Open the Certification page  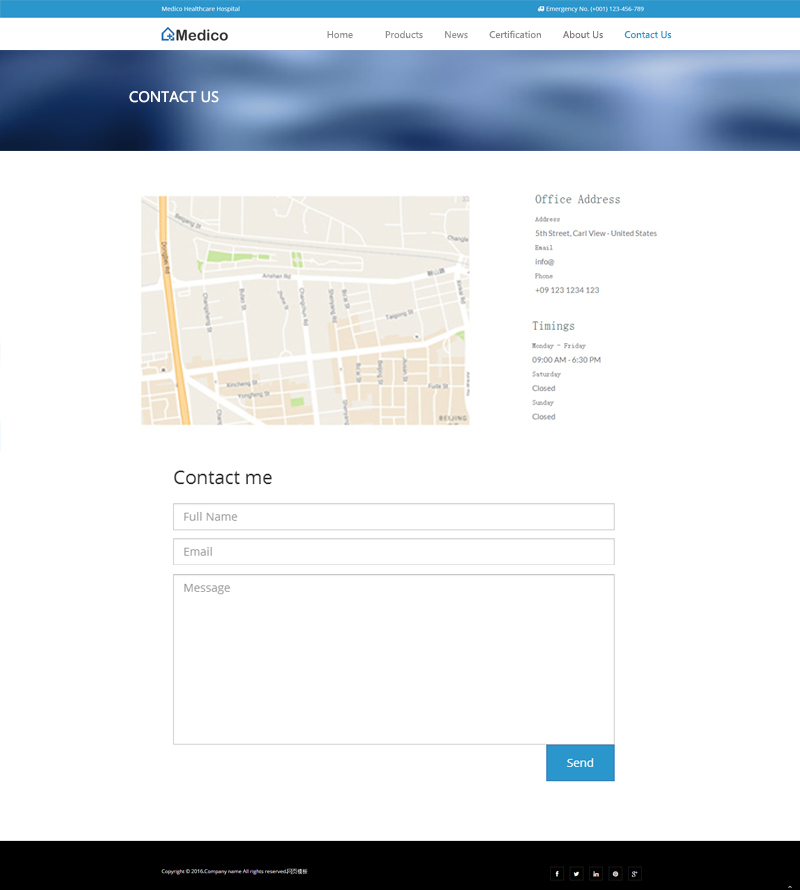[x=515, y=35]
